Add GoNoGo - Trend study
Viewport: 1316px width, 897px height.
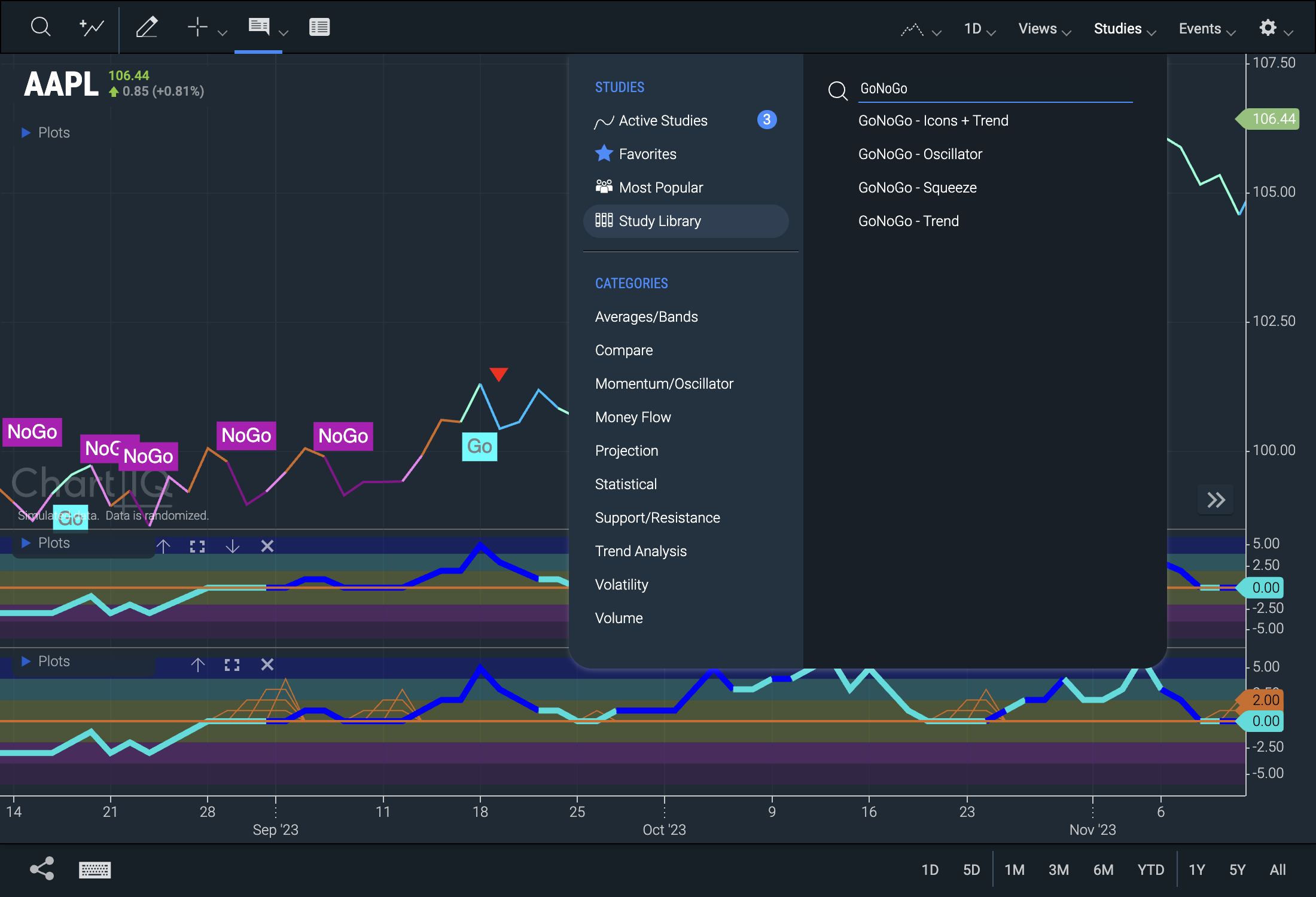[908, 221]
